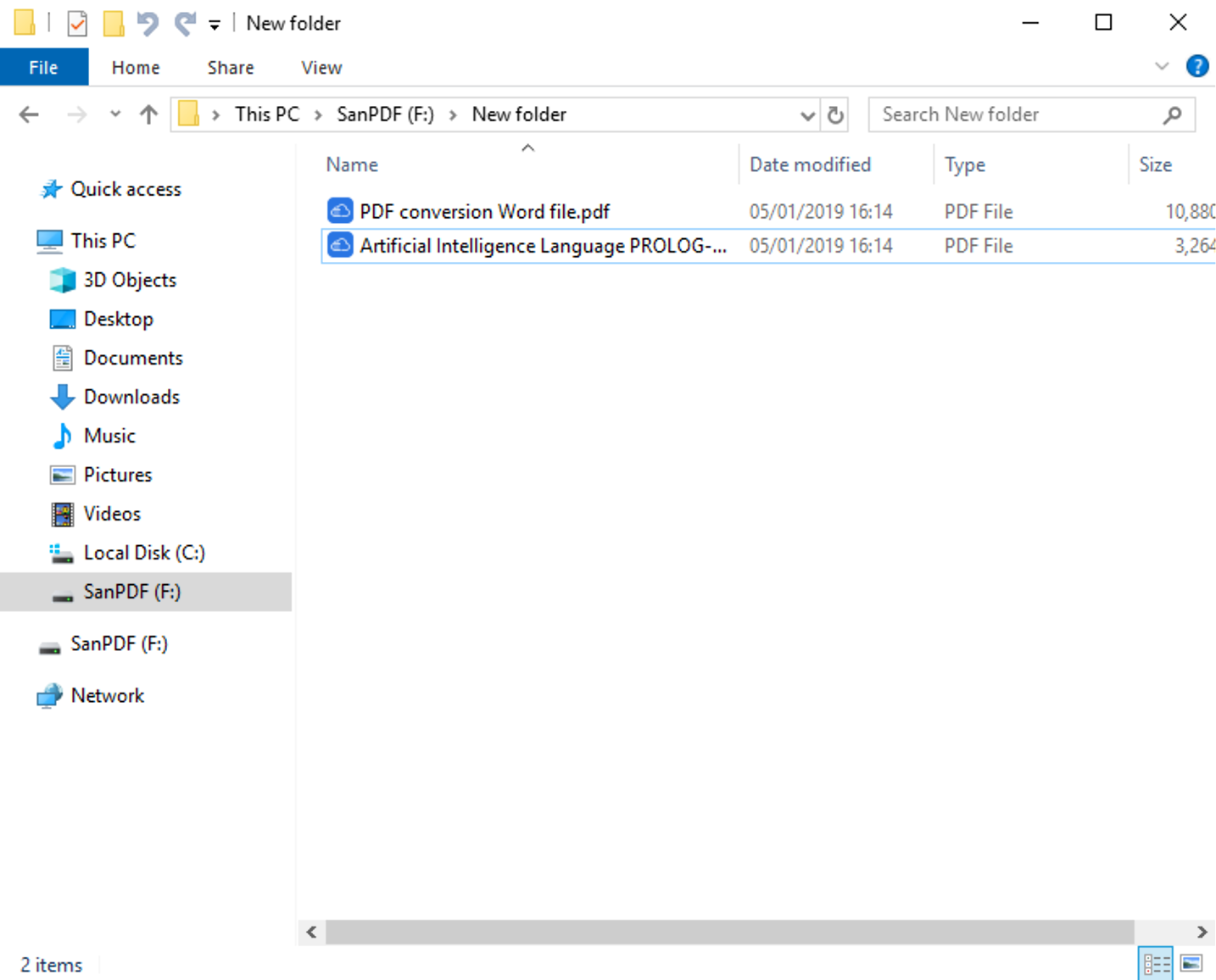Select SanPDF (F:) in the navigation pane

click(131, 592)
